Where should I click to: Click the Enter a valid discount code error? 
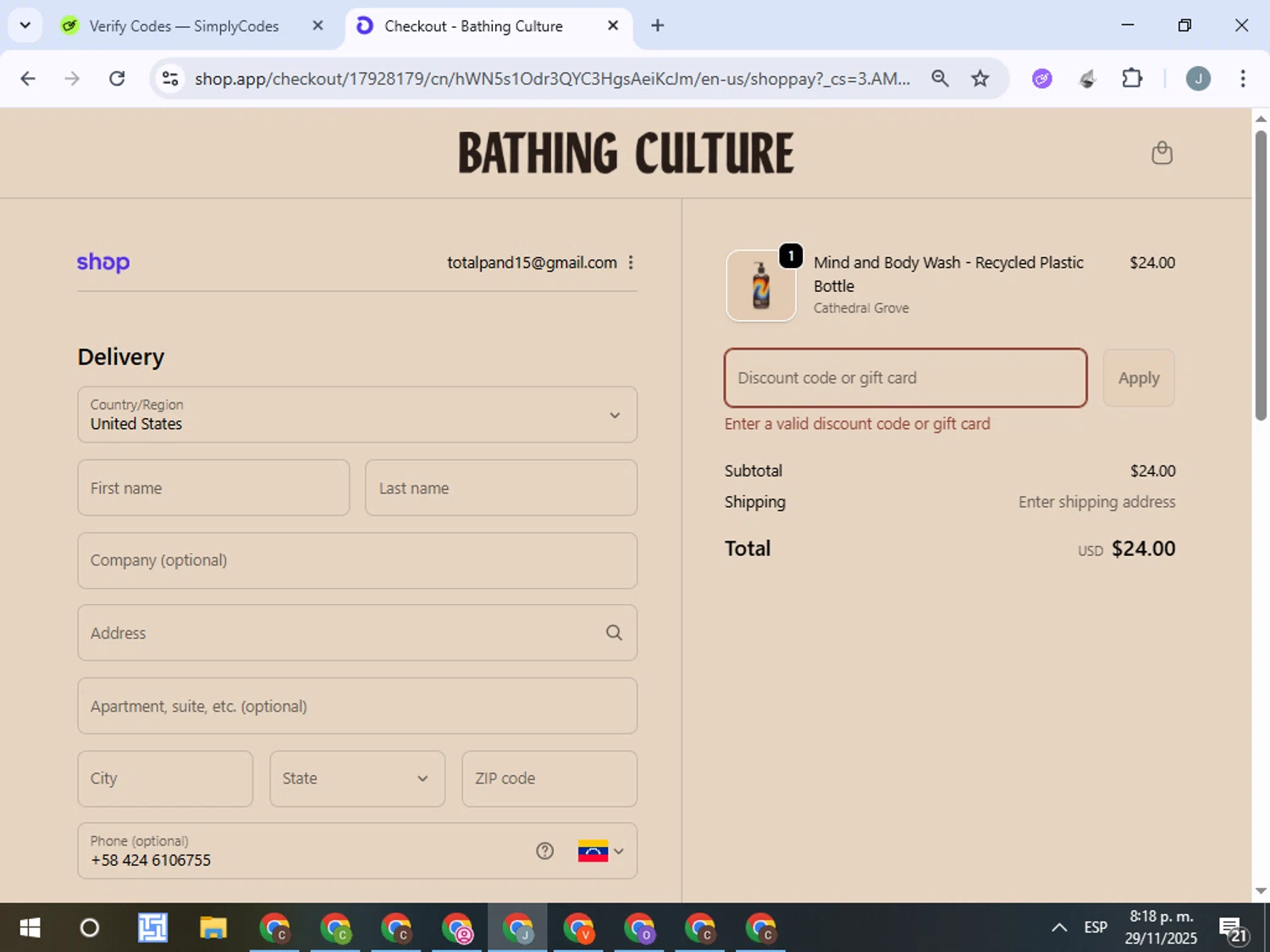857,424
